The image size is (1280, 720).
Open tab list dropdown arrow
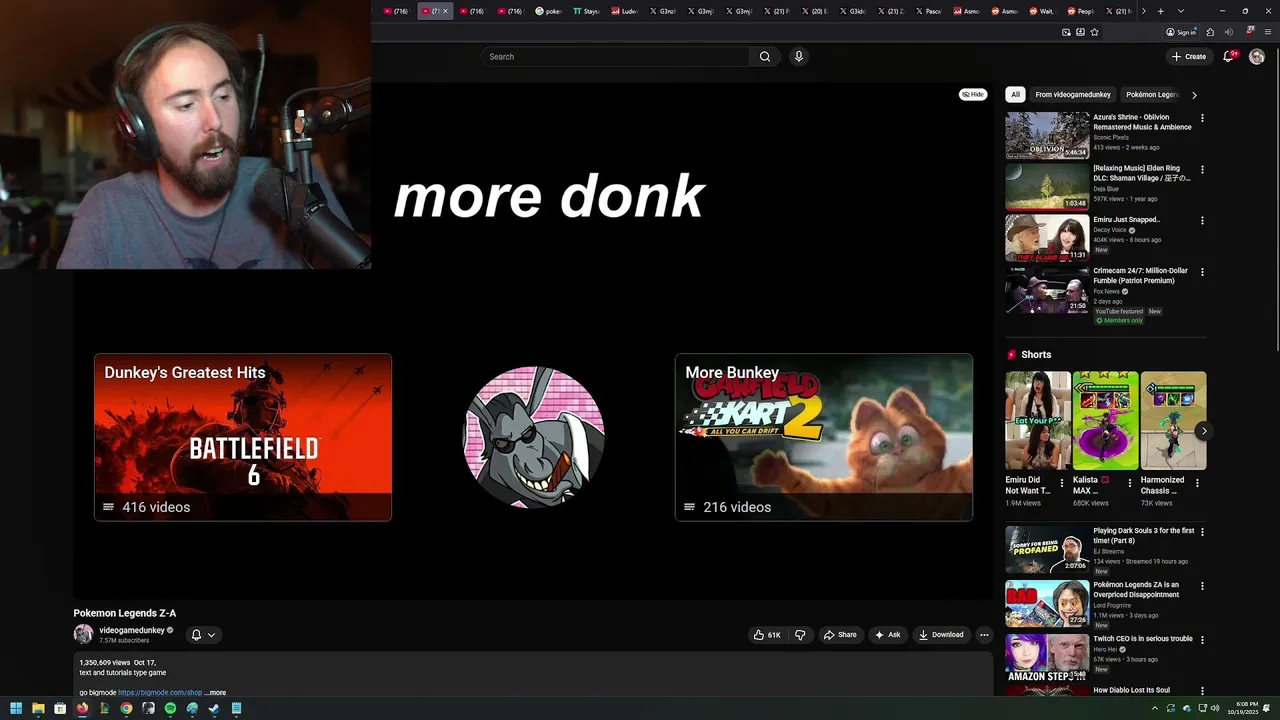pos(1181,11)
